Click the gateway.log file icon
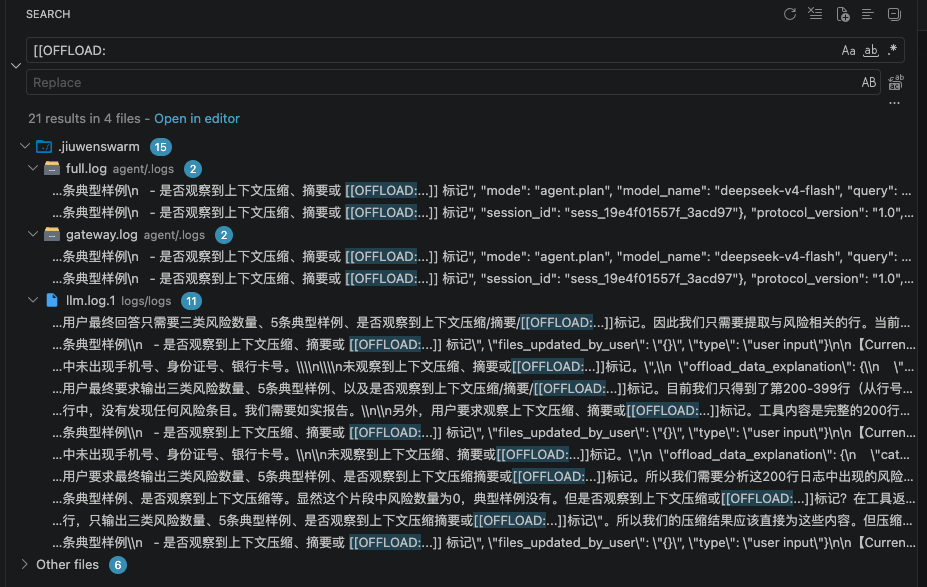The width and height of the screenshot is (927, 587). tap(52, 235)
